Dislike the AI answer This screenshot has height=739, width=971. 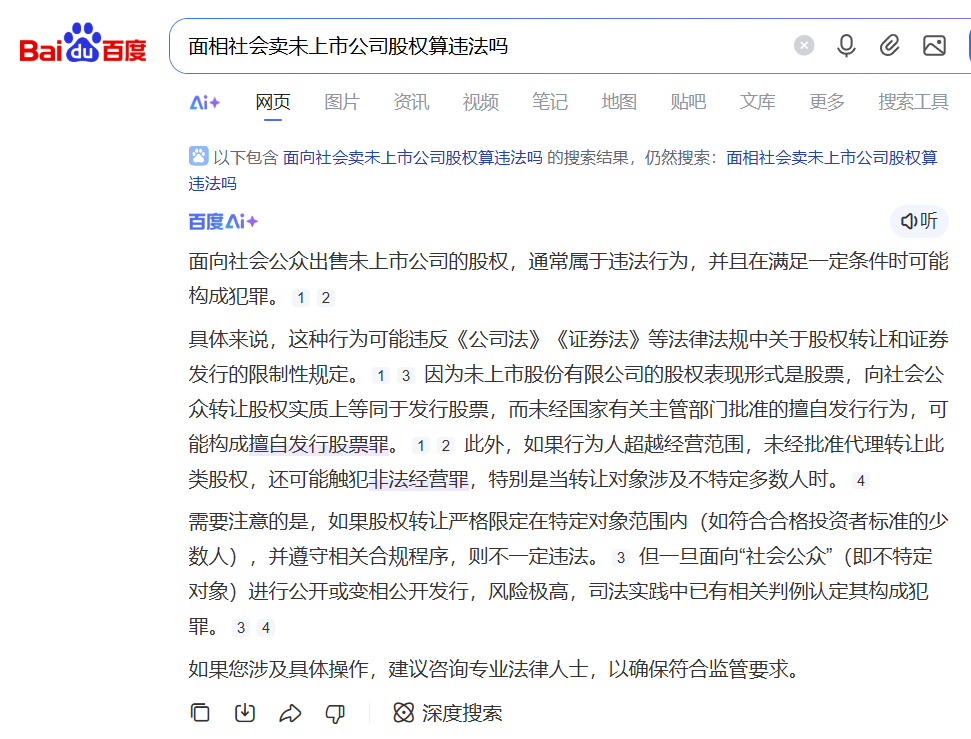335,713
